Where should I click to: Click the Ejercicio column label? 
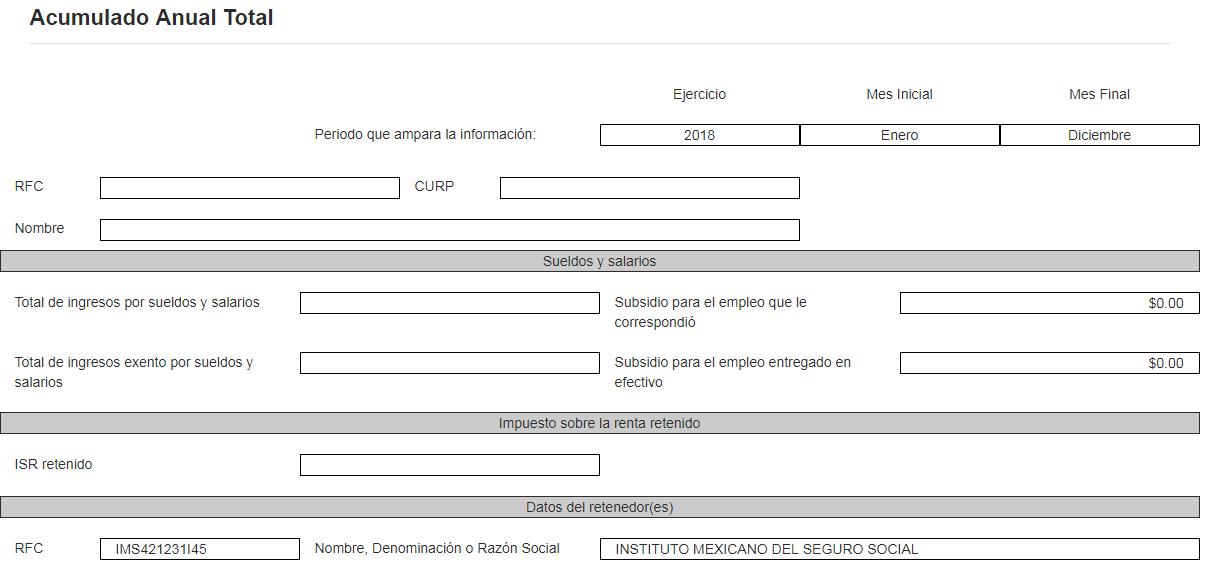click(700, 94)
